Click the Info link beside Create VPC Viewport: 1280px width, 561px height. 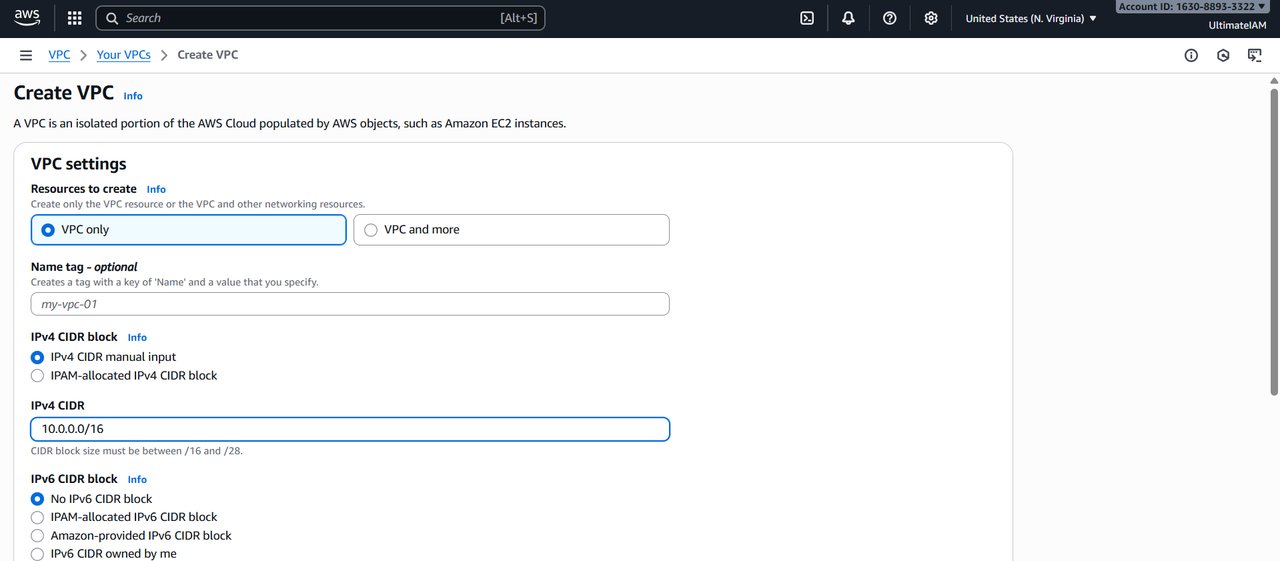[133, 96]
